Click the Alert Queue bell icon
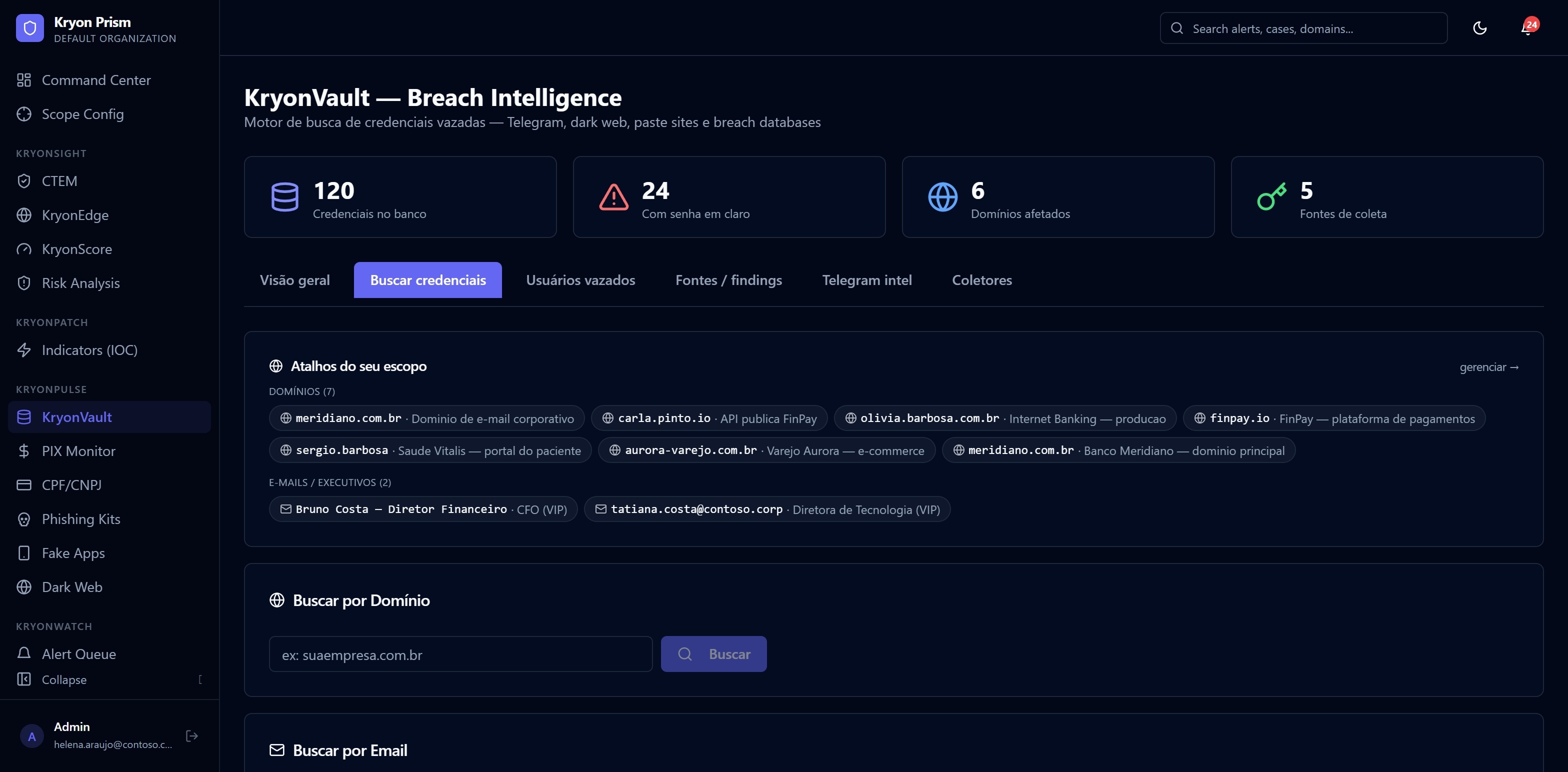Viewport: 1568px width, 772px height. click(x=23, y=654)
